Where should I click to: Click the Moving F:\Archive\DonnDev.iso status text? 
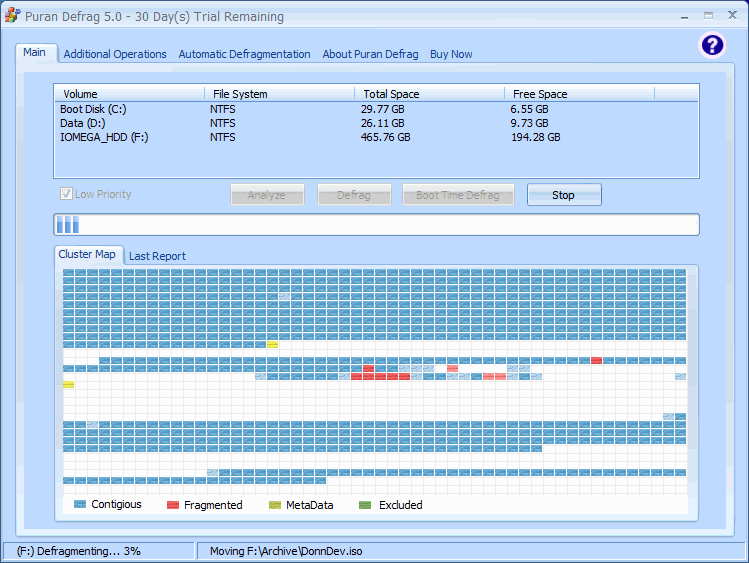click(286, 551)
